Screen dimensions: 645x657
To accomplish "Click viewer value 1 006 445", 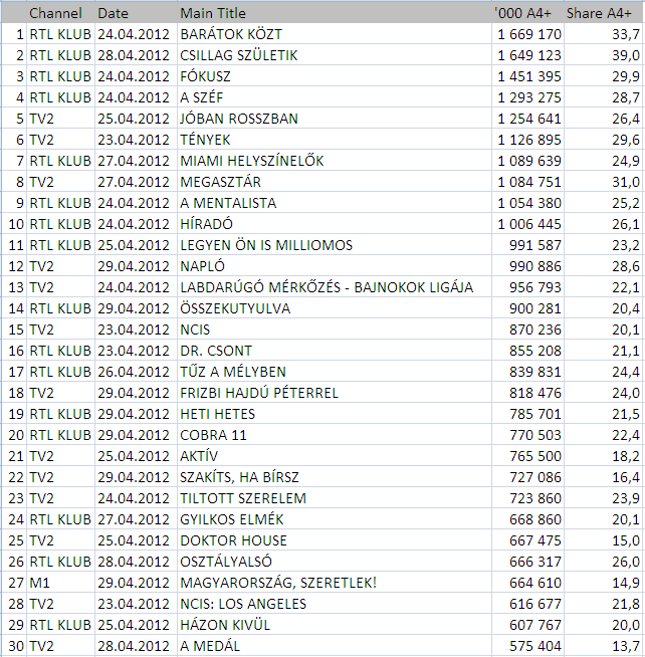I will [529, 224].
